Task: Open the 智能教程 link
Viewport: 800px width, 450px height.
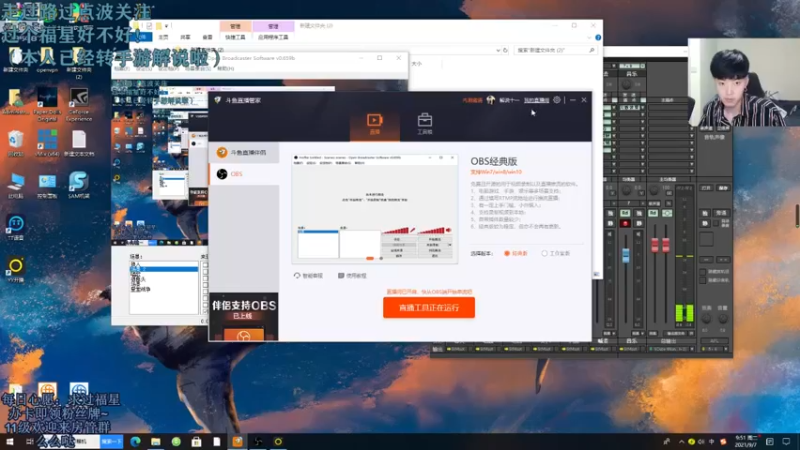Action: coord(309,276)
